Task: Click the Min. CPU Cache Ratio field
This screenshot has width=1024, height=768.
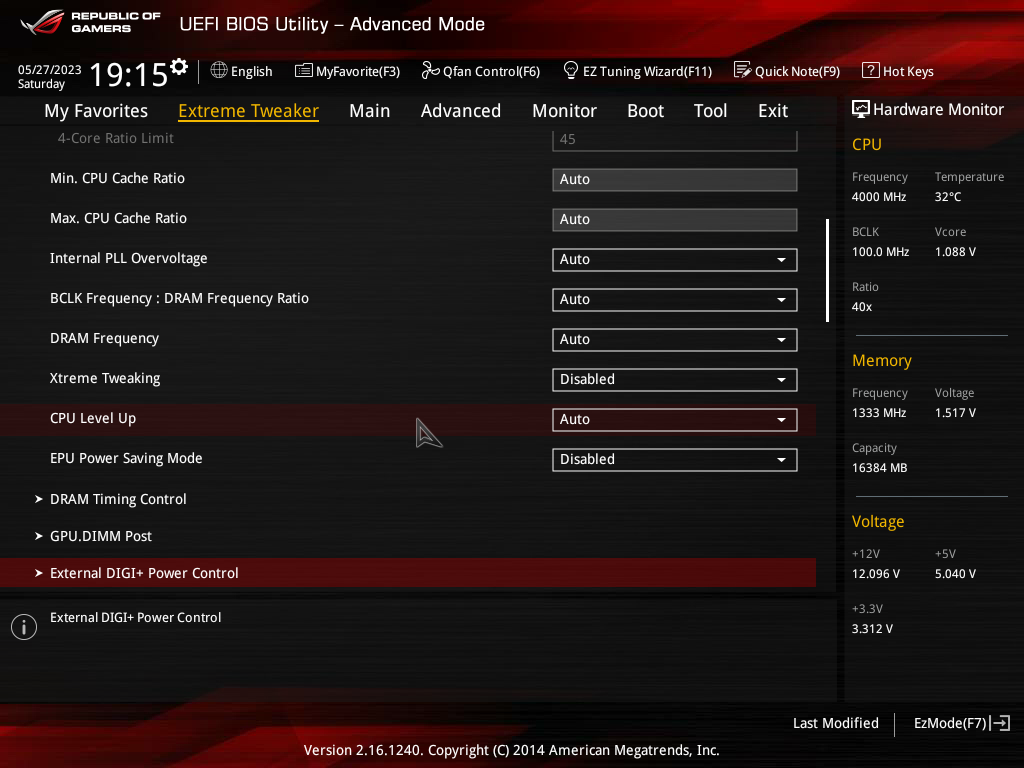Action: [675, 180]
